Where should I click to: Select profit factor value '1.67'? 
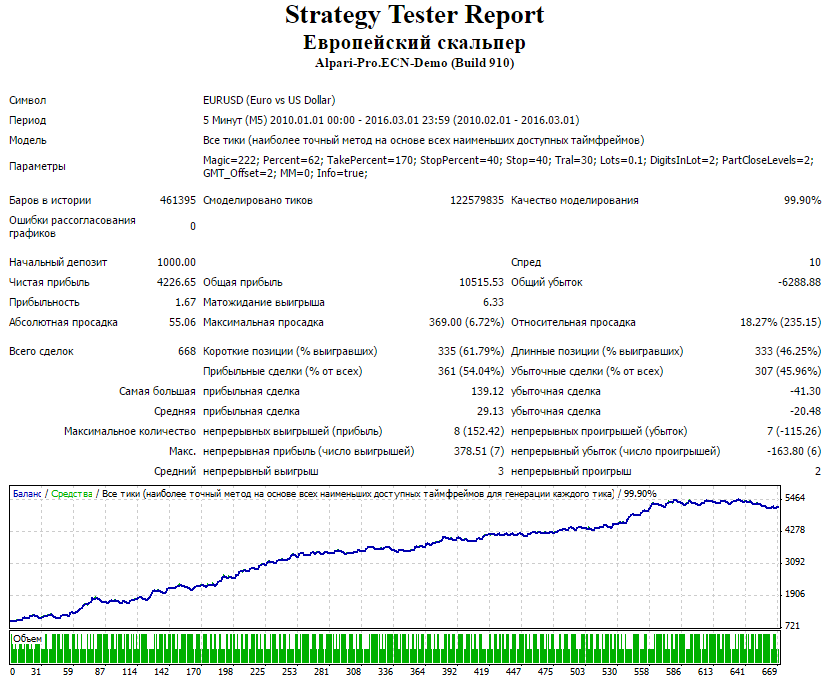(185, 302)
